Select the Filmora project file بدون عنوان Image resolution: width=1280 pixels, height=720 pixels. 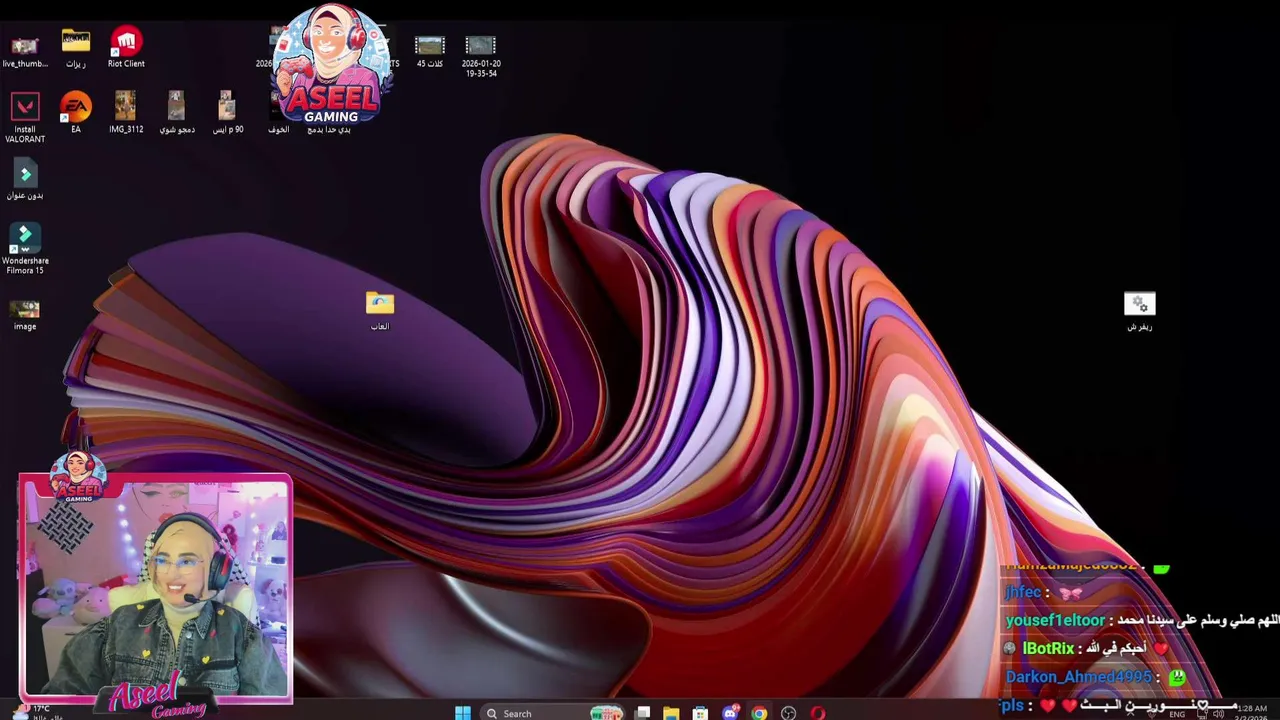(x=25, y=179)
